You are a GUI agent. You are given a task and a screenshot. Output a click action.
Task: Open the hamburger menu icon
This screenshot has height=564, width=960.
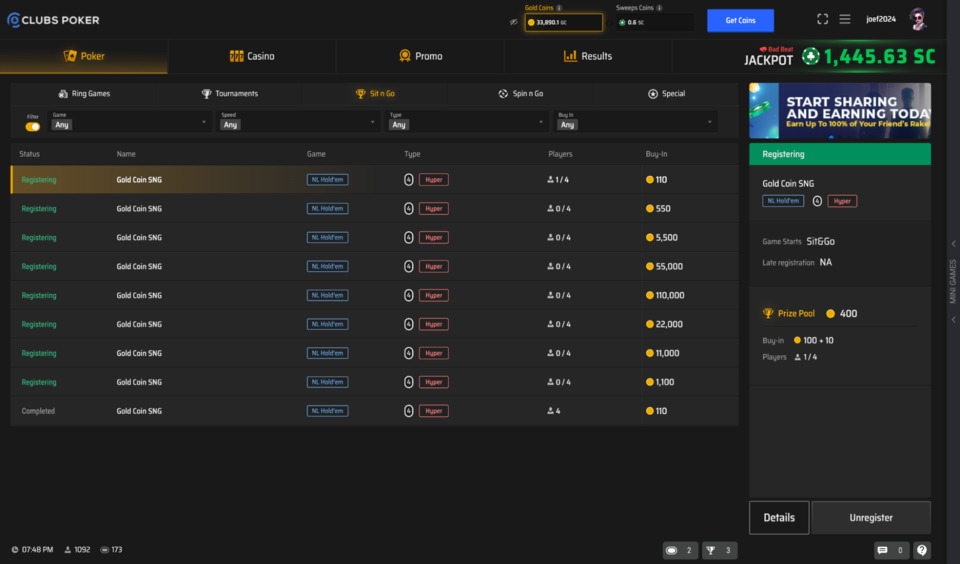click(845, 19)
